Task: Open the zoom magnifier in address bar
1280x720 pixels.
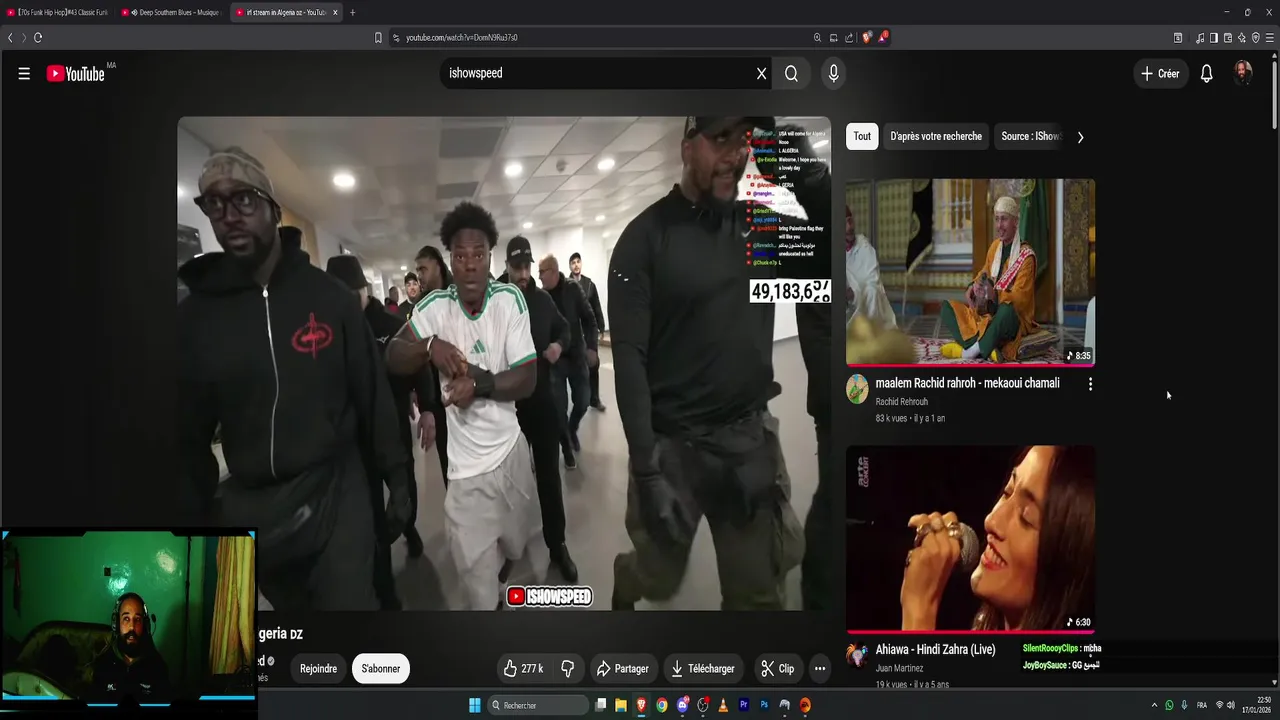Action: tap(817, 38)
